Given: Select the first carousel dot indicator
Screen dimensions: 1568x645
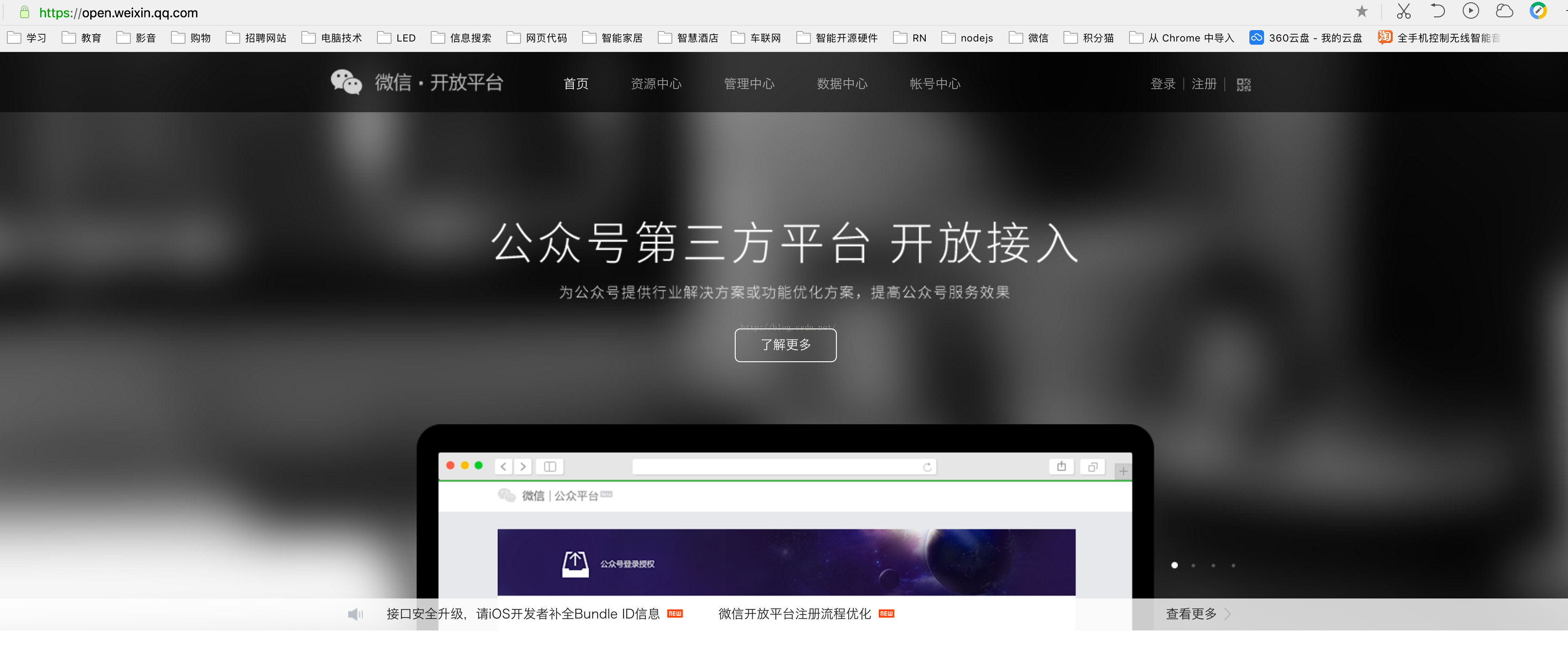Looking at the screenshot, I should pyautogui.click(x=1174, y=565).
